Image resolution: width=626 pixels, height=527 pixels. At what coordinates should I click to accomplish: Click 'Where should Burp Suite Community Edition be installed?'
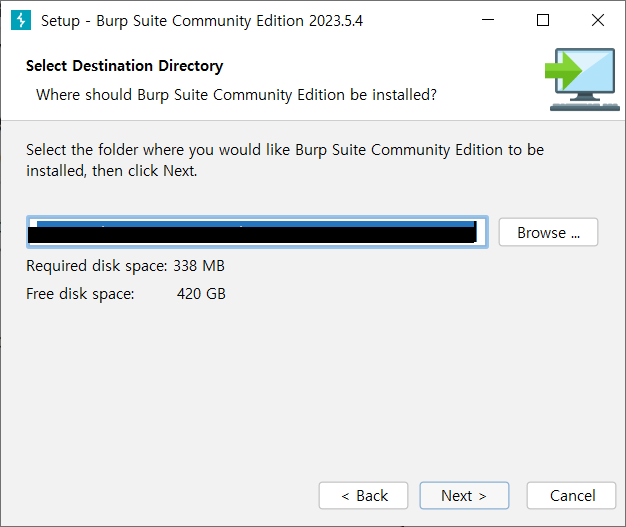(236, 95)
